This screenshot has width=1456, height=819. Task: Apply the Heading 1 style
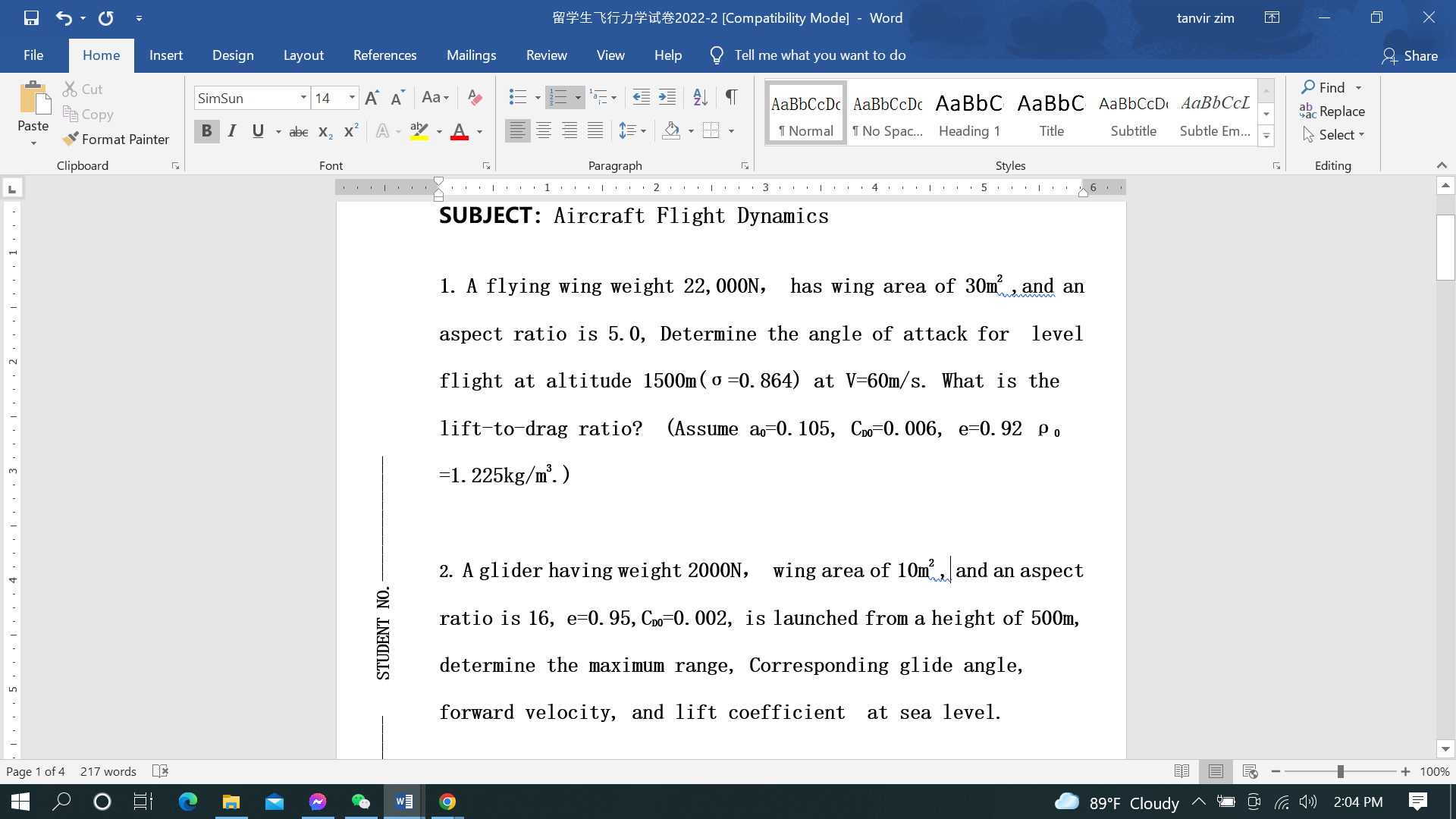click(x=968, y=112)
